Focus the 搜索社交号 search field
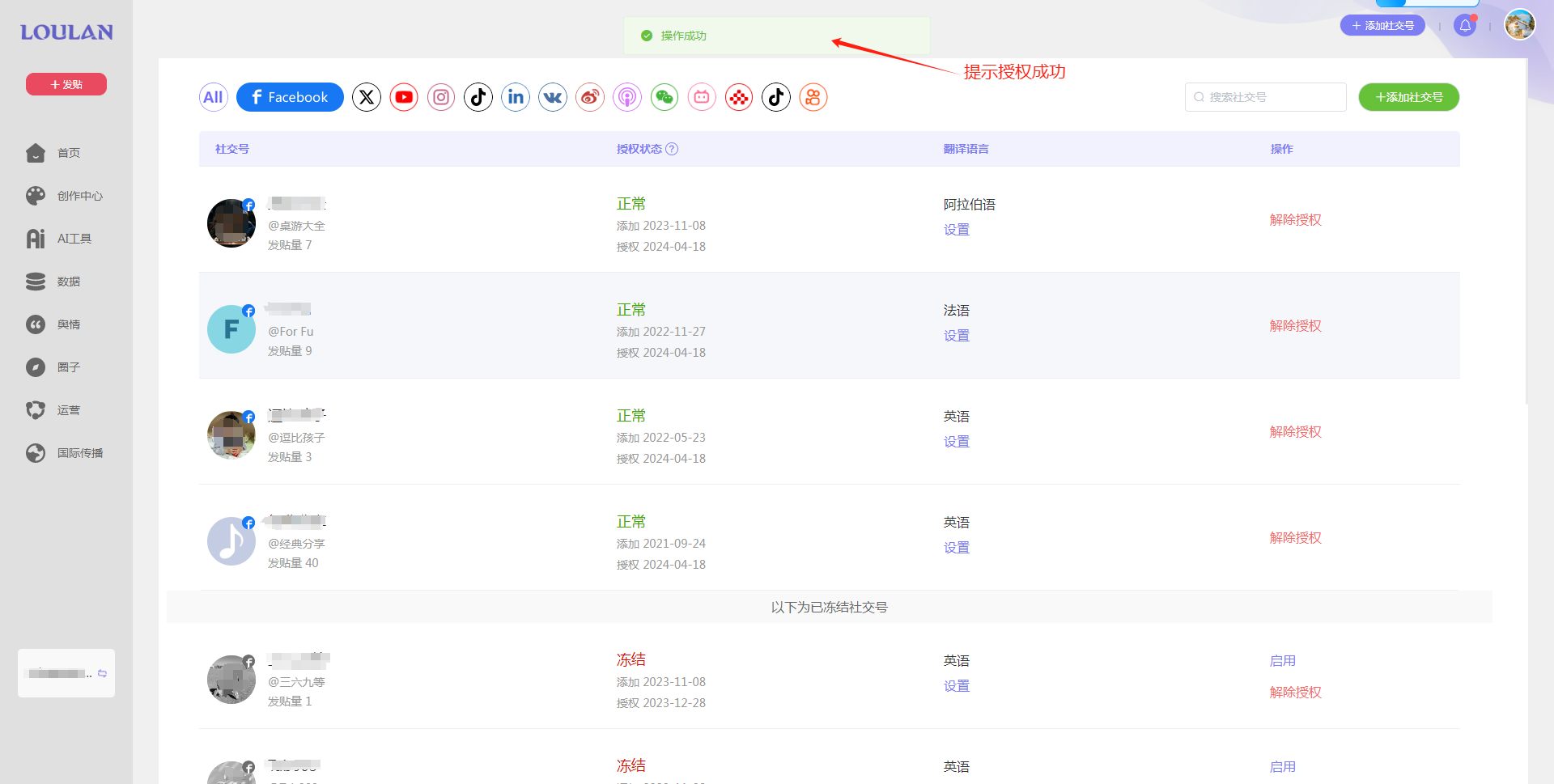Viewport: 1554px width, 784px height. 1266,97
